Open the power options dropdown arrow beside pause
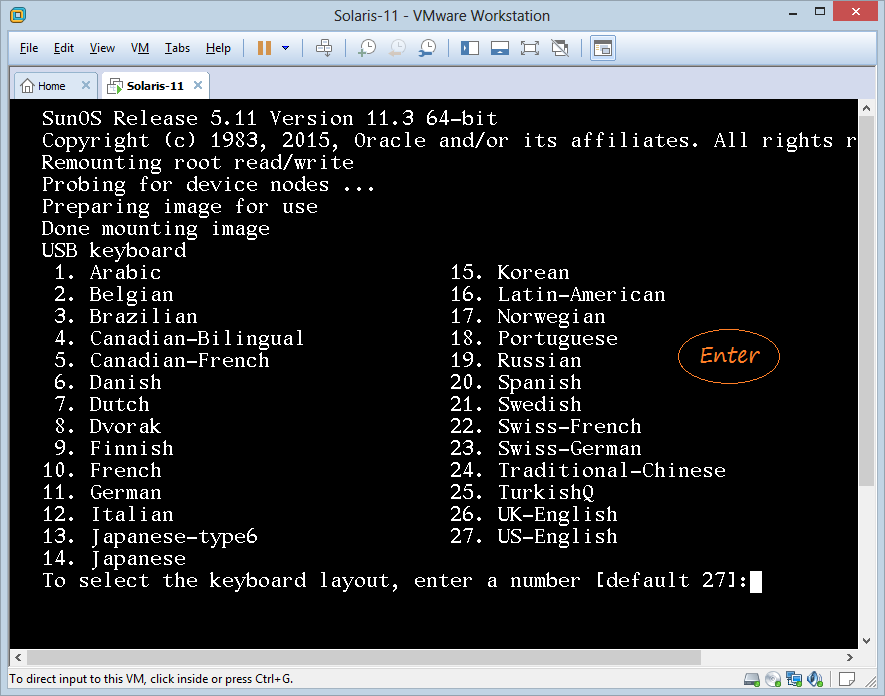Viewport: 885px width, 696px height. point(286,48)
